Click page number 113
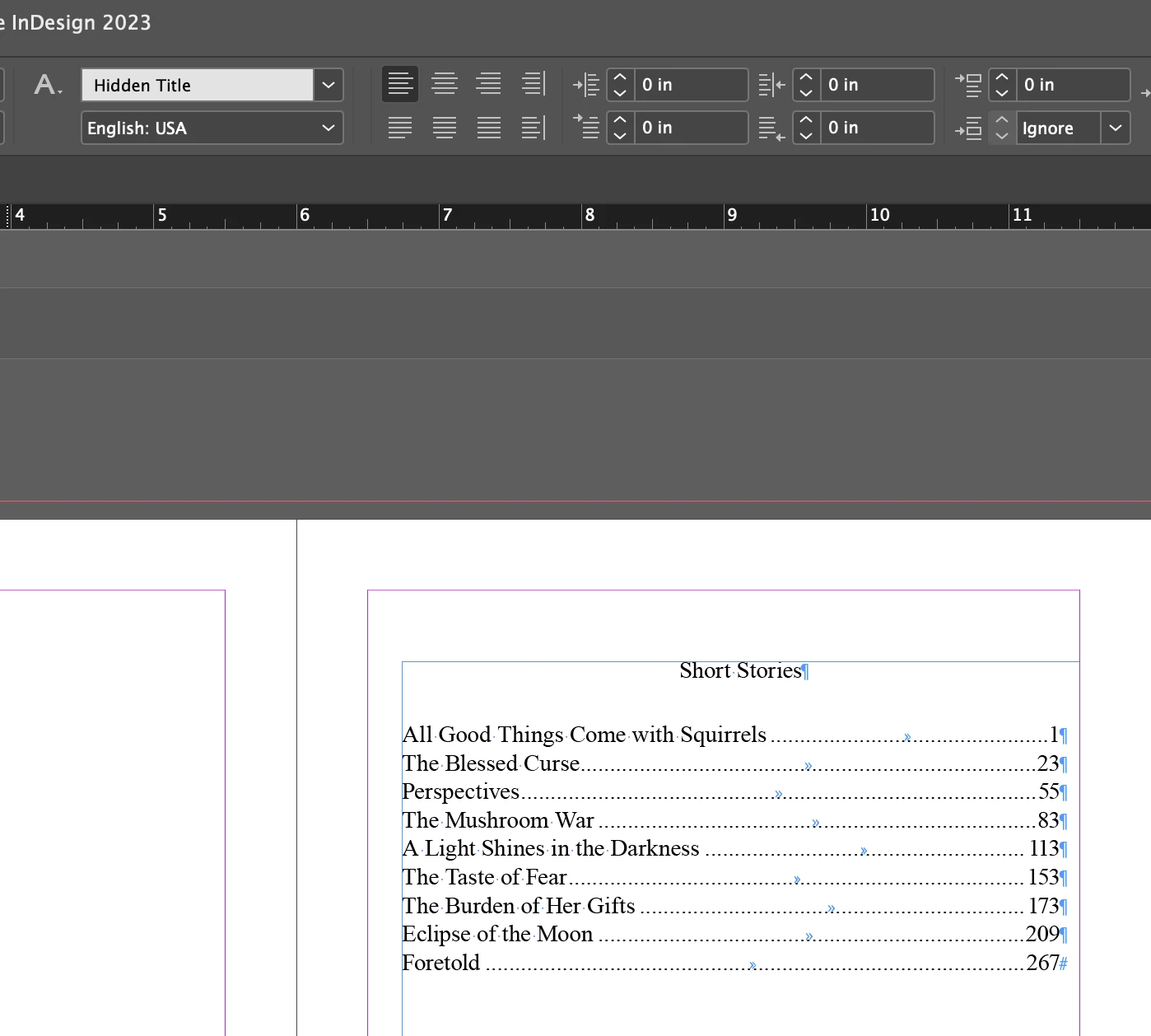The image size is (1151, 1036). 1044,848
